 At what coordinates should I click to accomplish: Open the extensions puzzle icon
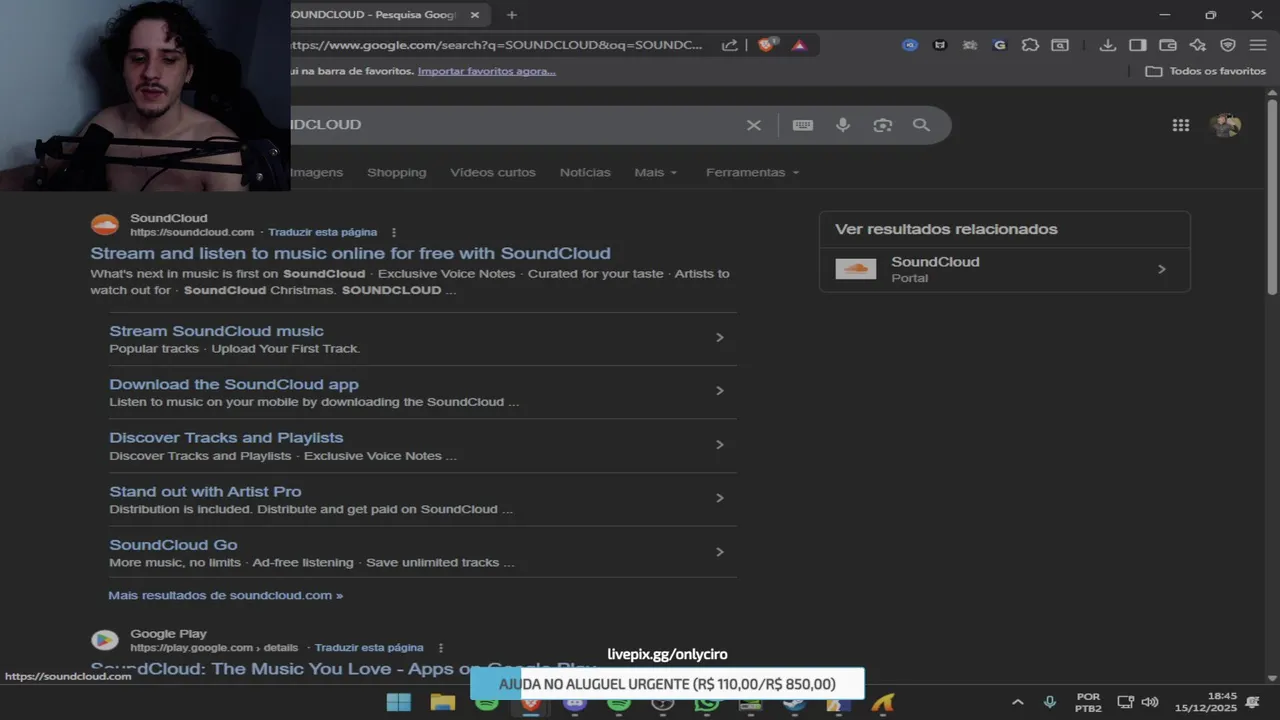(x=1030, y=45)
